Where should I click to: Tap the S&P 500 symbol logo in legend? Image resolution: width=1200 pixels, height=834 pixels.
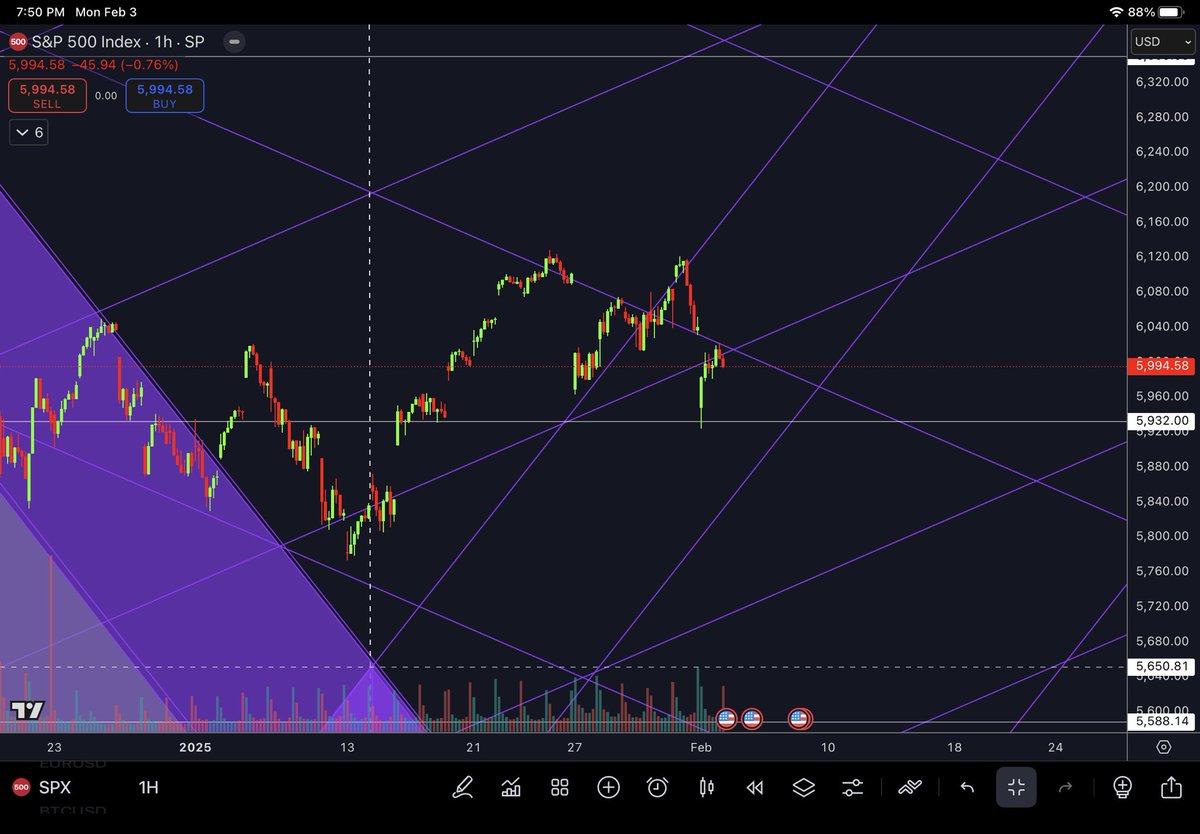pyautogui.click(x=17, y=43)
